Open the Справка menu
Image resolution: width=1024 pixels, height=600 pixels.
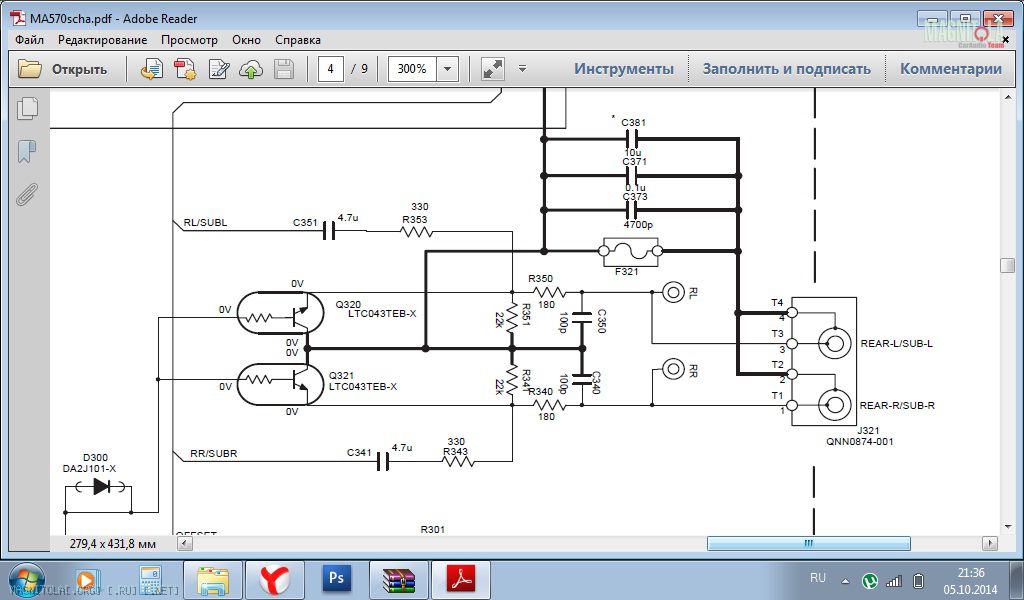coord(298,40)
